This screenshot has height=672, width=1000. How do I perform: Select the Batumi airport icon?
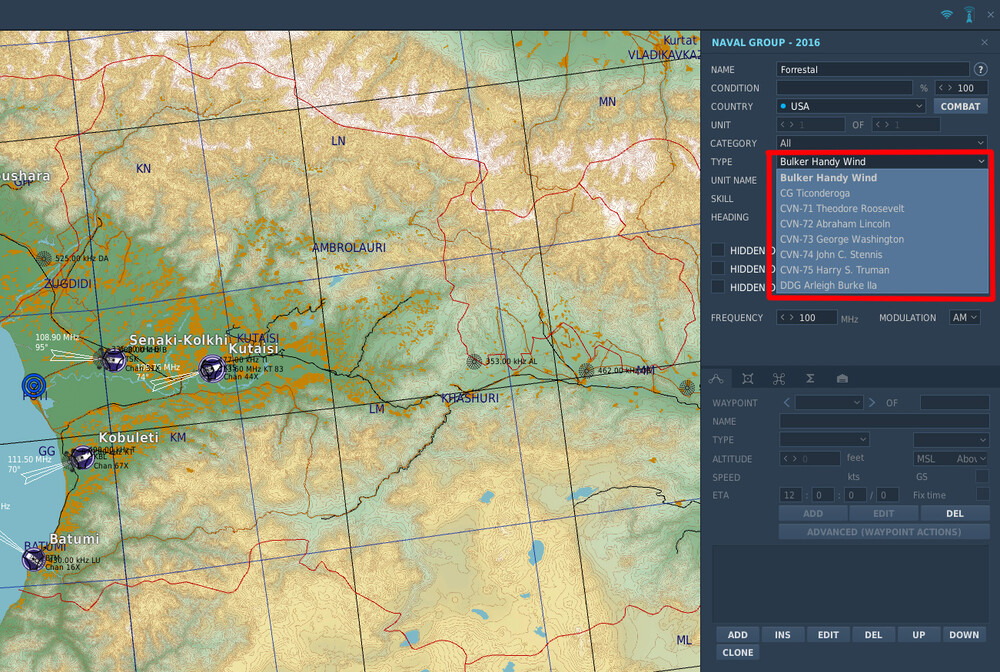click(34, 557)
